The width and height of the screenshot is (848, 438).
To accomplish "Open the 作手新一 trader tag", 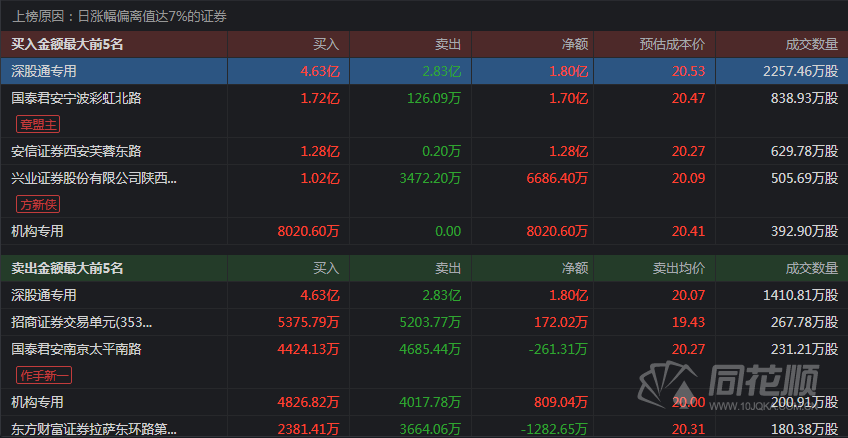I will pyautogui.click(x=44, y=375).
